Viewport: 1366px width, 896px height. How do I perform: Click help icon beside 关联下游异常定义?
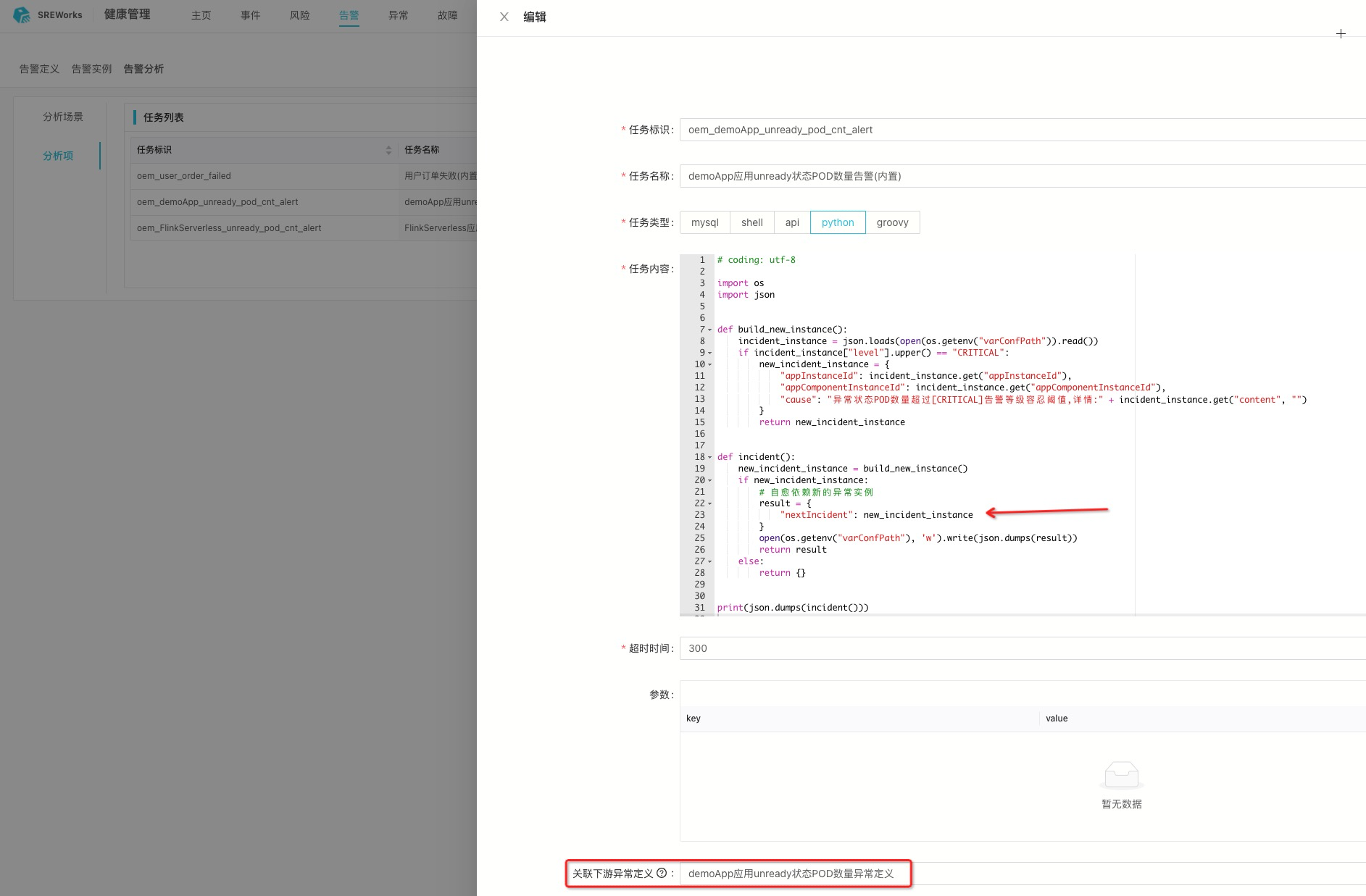pos(661,873)
